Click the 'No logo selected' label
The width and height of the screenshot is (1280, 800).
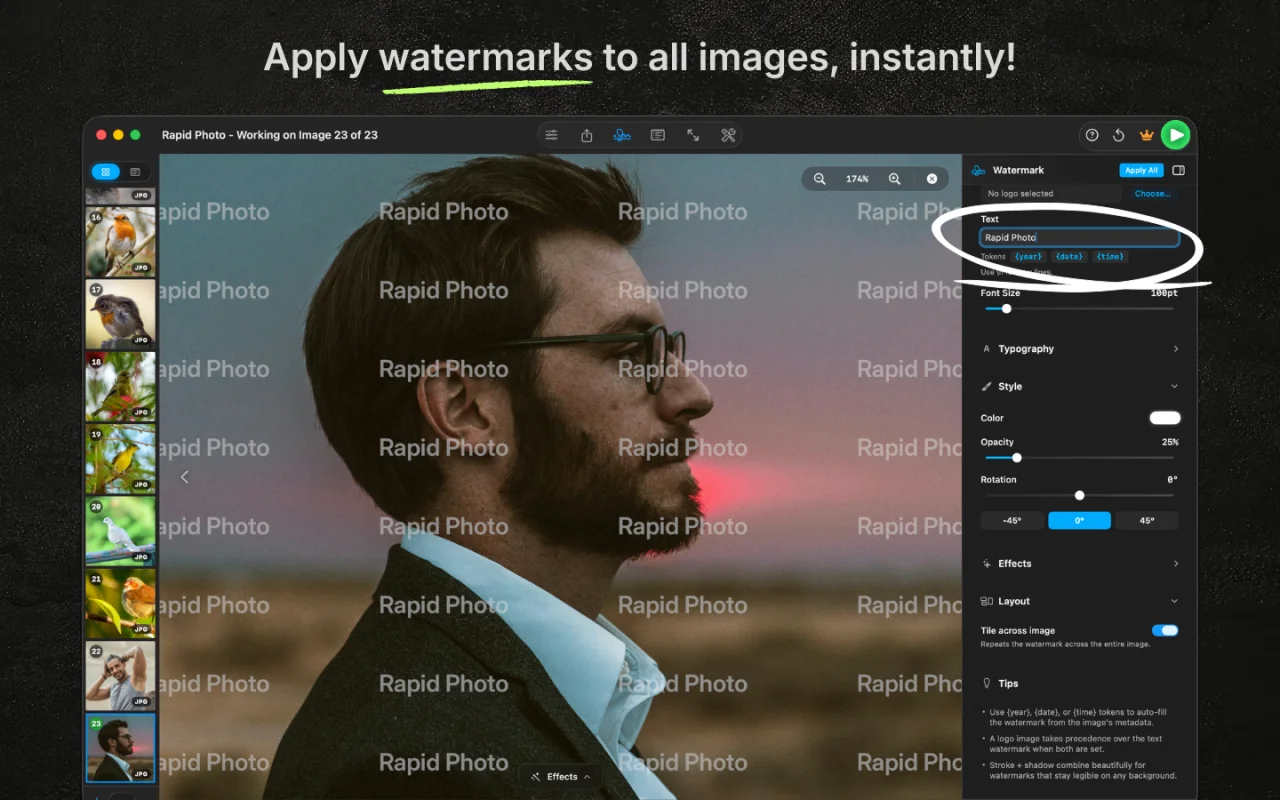pos(1020,194)
